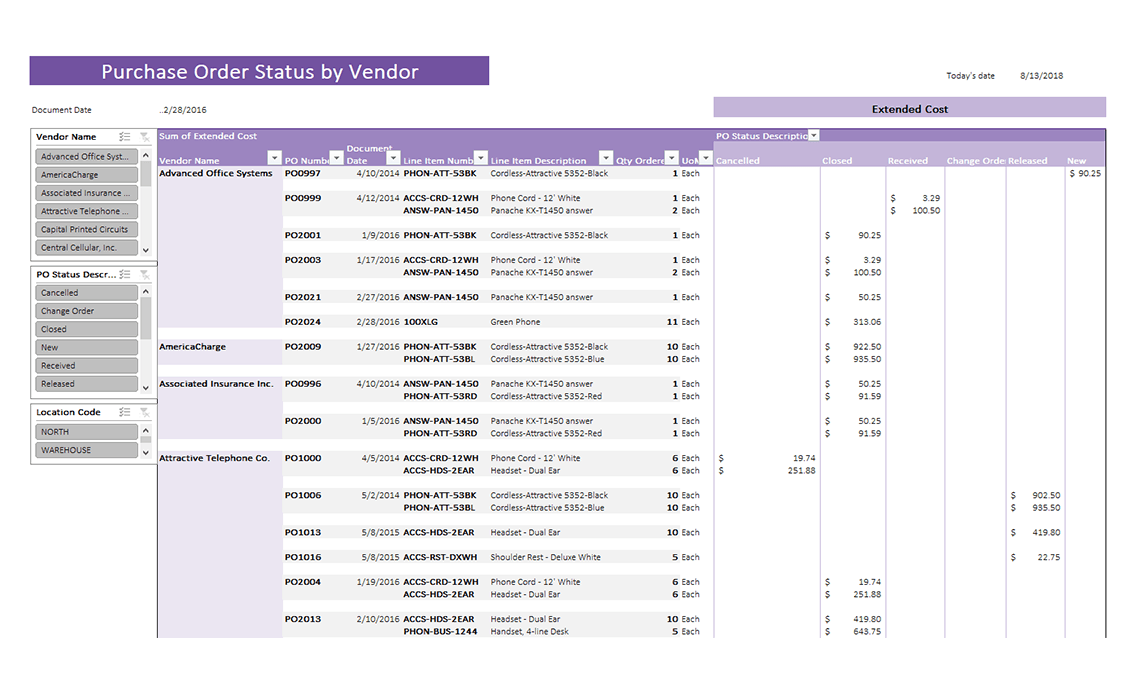Select PO number PO2009 cell

(x=302, y=347)
